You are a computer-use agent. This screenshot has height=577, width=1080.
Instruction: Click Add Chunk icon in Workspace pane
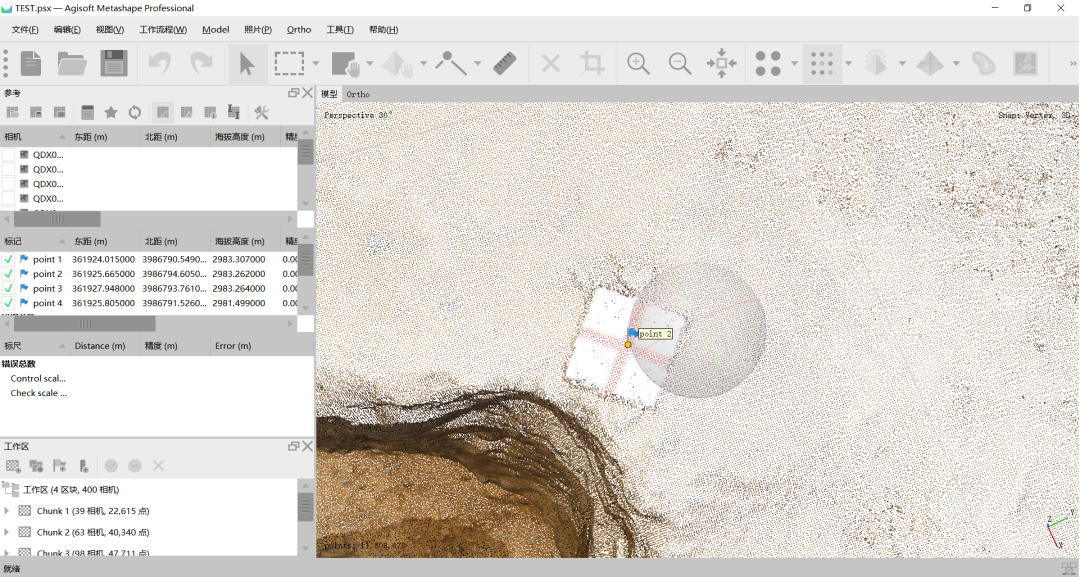point(12,466)
